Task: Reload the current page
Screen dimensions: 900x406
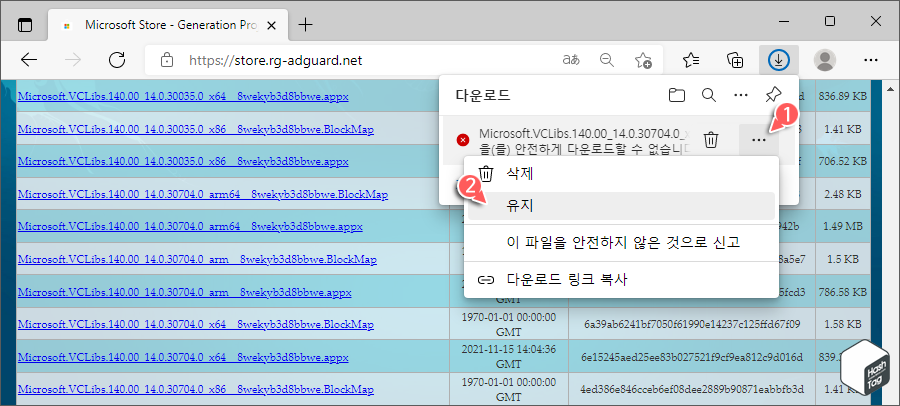Action: click(117, 60)
